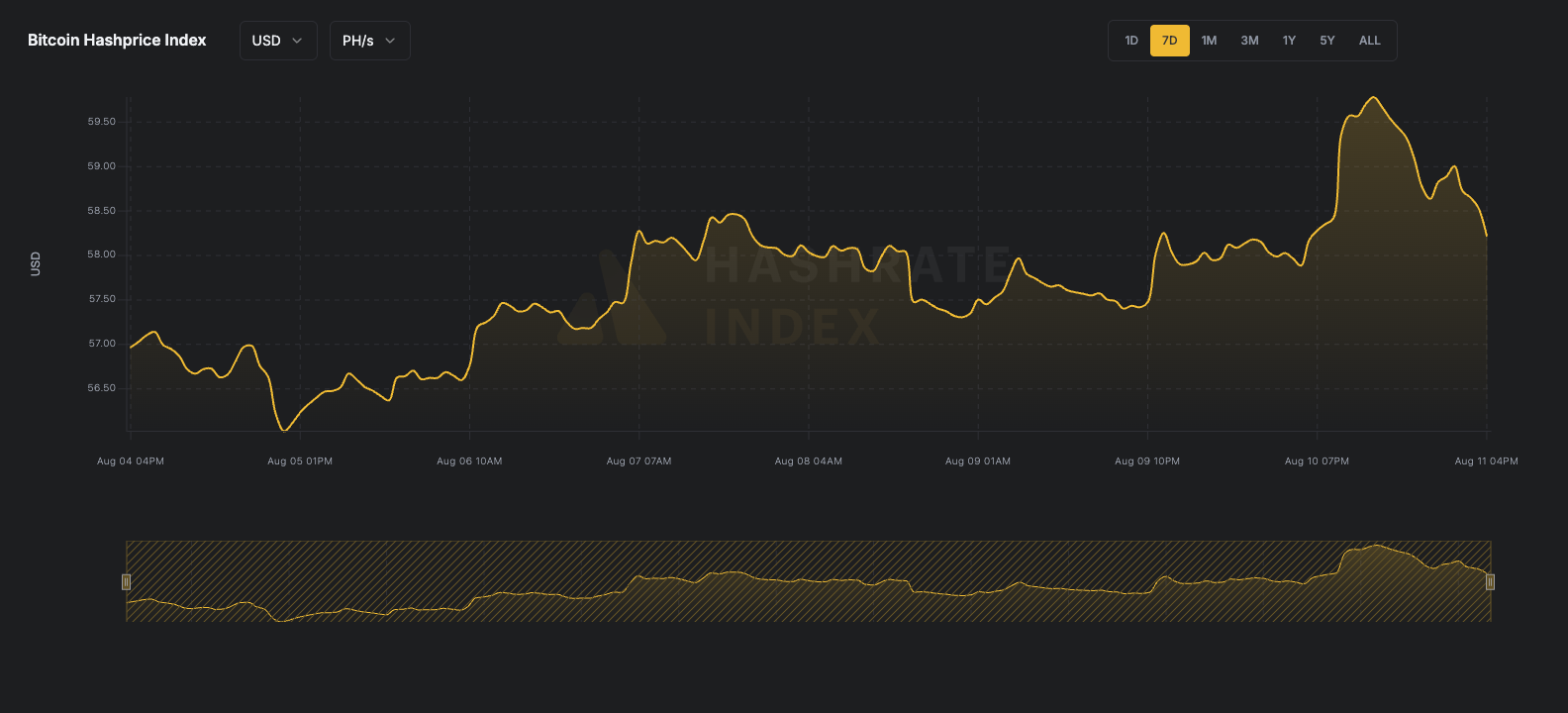Select the 1D time range

coord(1131,41)
